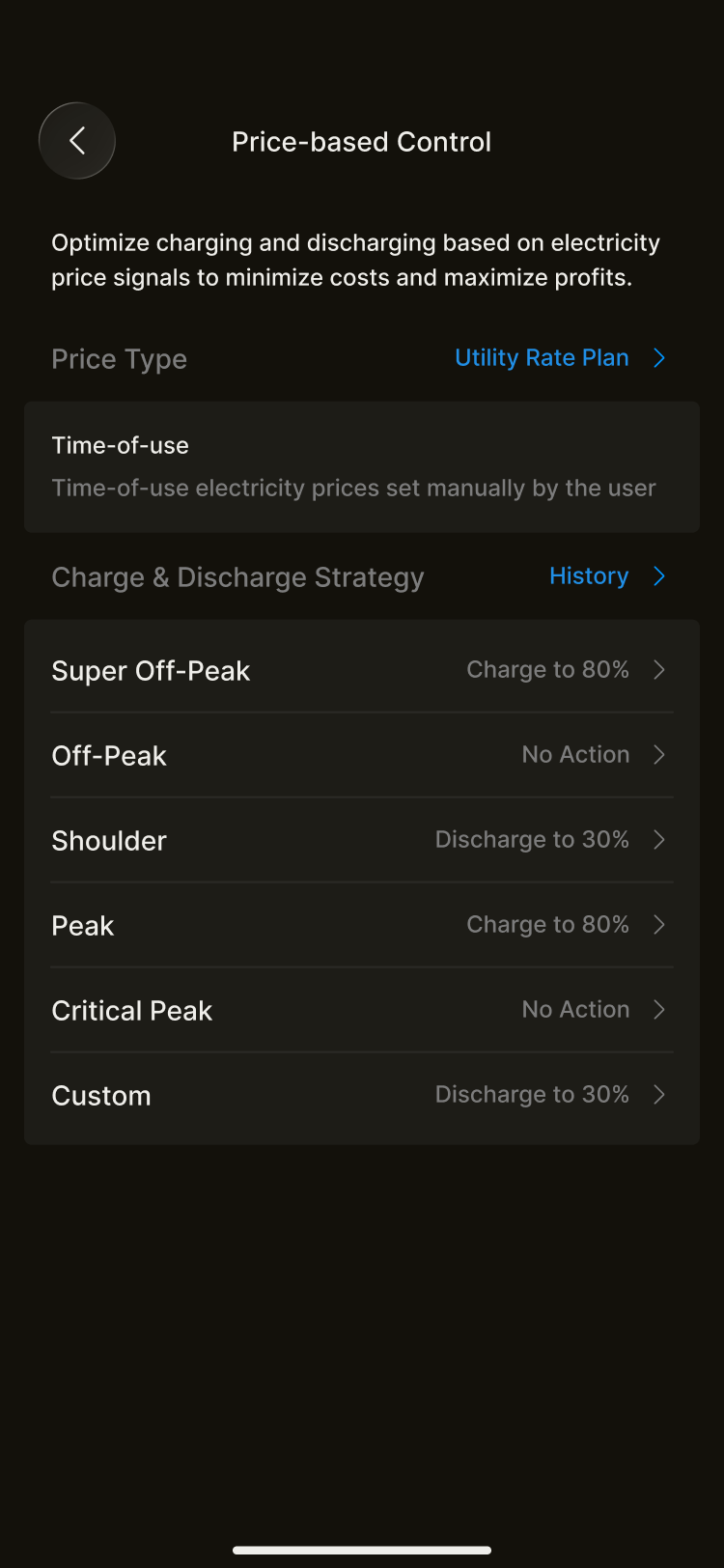This screenshot has width=724, height=1568.
Task: Change Super Off-Peak's Charge to 80% value
Action: [547, 670]
